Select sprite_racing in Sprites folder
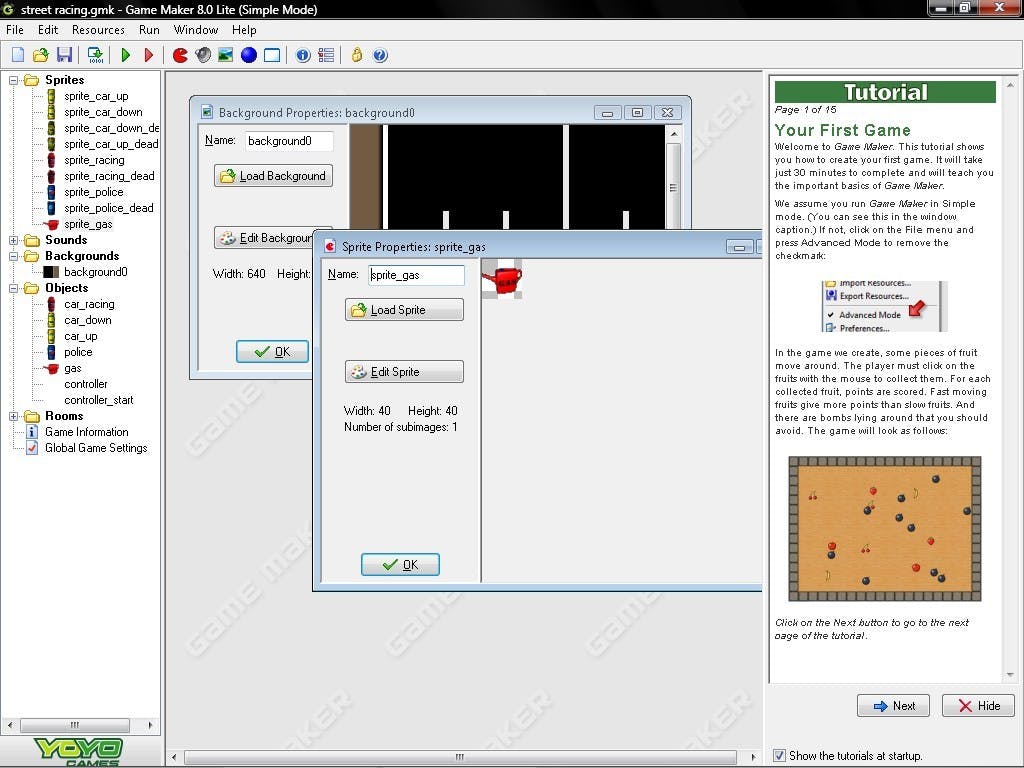The image size is (1024, 768). pos(94,160)
